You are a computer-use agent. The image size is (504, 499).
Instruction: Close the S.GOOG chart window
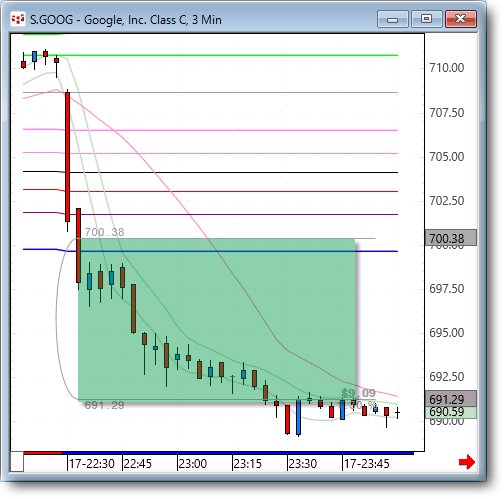(x=461, y=19)
